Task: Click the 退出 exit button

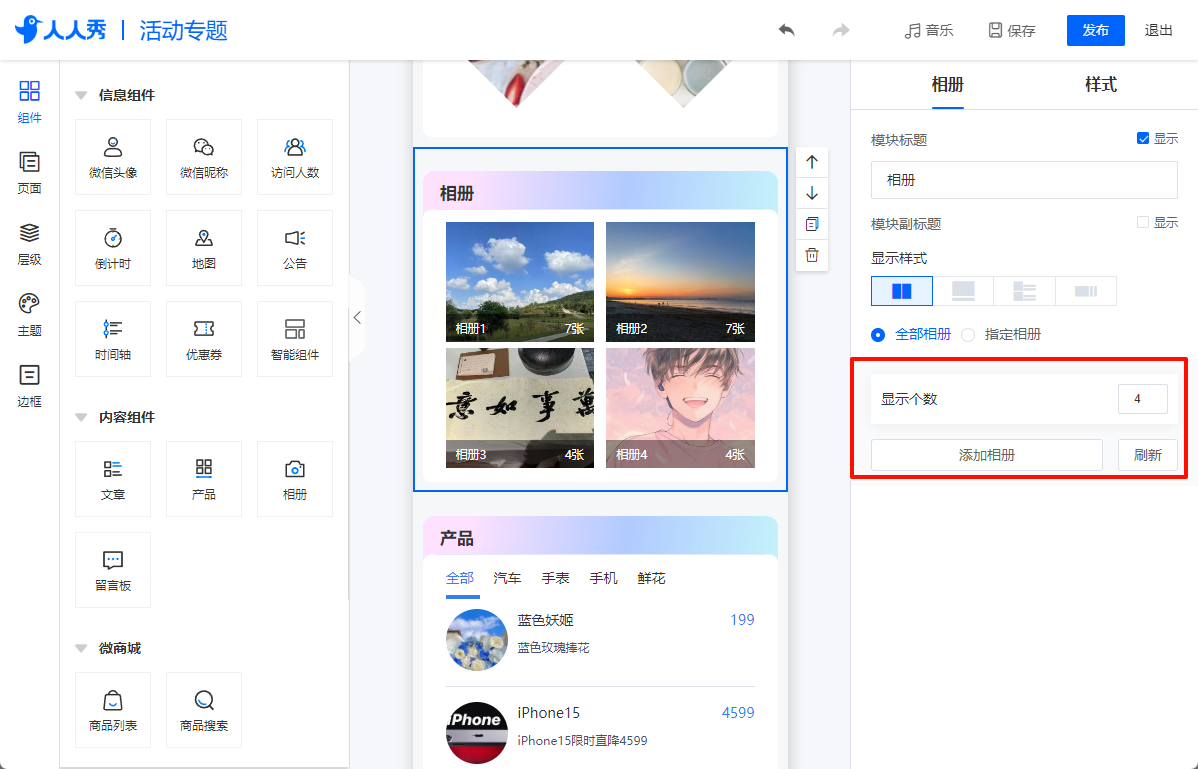Action: point(1158,31)
